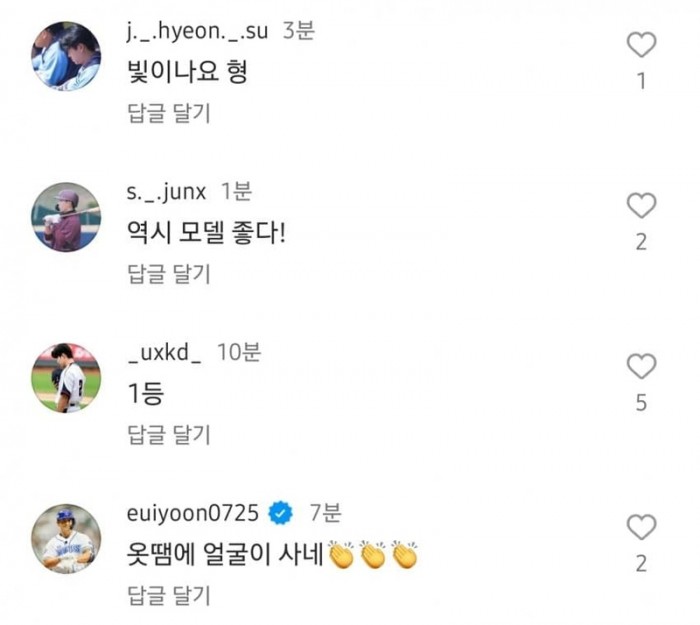This screenshot has height=625, width=700.
Task: Like the comment by j._.hyeon._.su
Action: pos(641,45)
